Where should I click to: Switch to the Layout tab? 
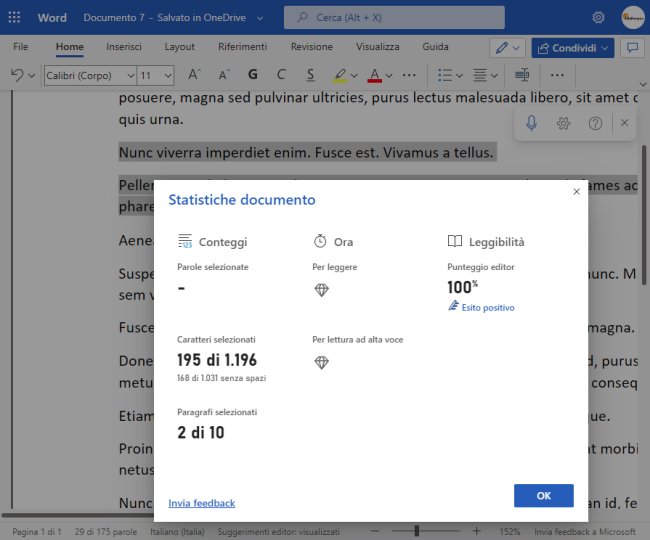179,46
